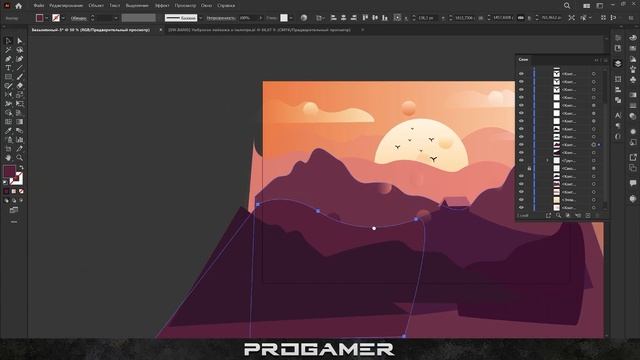The image size is (640, 360).
Task: Select the Gradient tool
Action: coord(20,122)
